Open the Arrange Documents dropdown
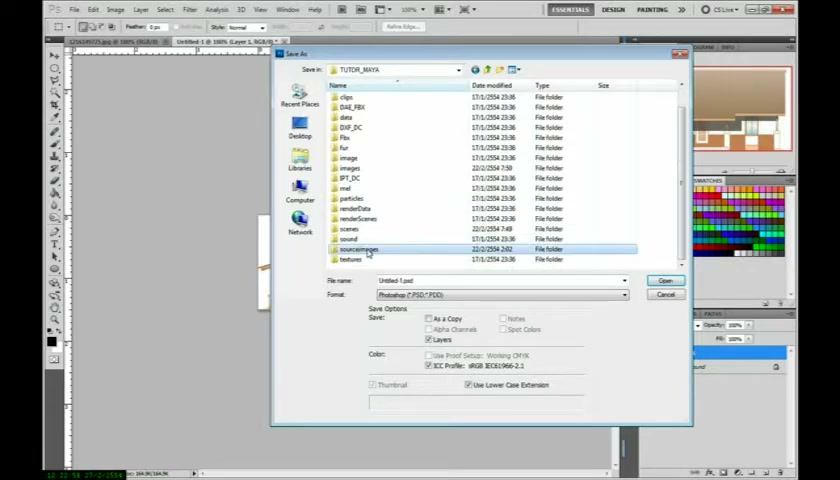This screenshot has height=480, width=840. [x=444, y=10]
